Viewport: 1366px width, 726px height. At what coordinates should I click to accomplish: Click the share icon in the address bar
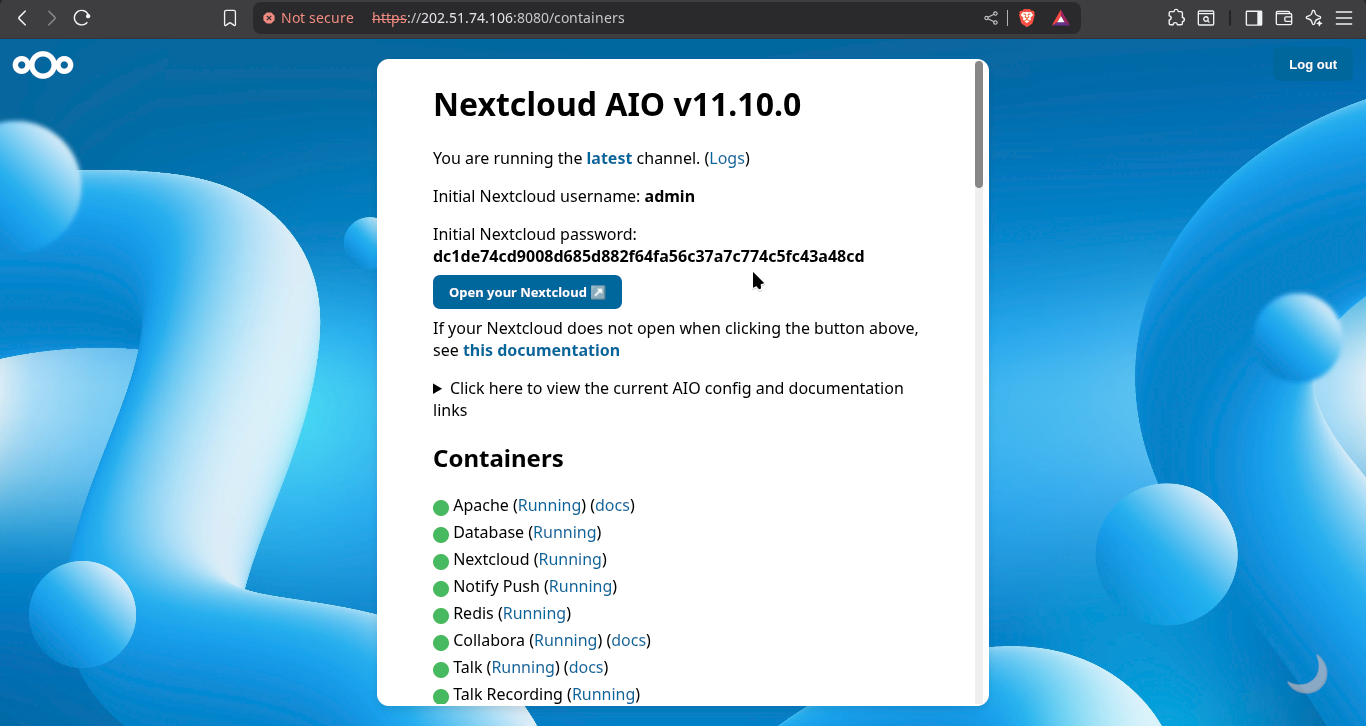coord(991,18)
